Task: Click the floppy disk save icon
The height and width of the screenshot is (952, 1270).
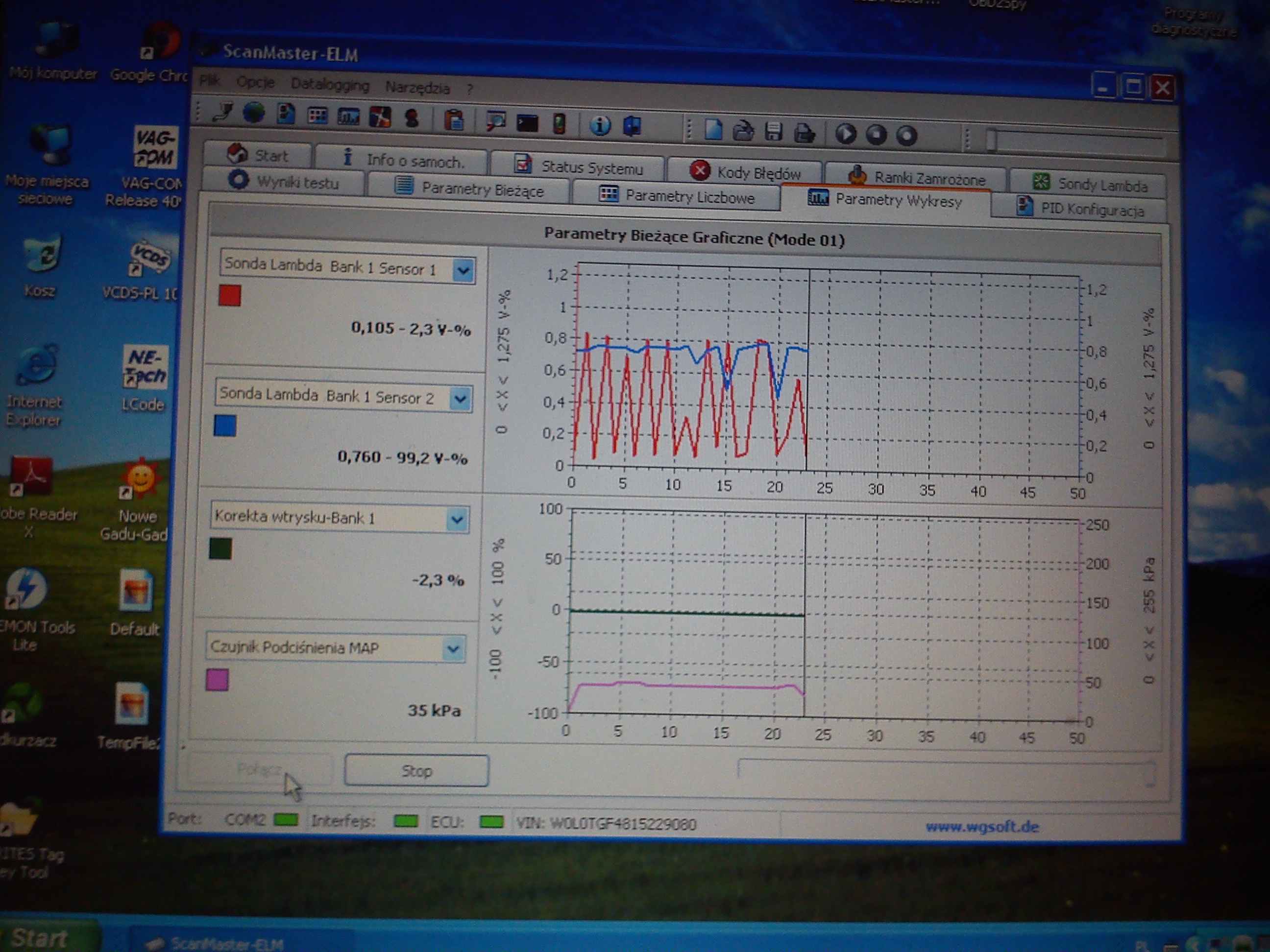Action: tap(773, 131)
